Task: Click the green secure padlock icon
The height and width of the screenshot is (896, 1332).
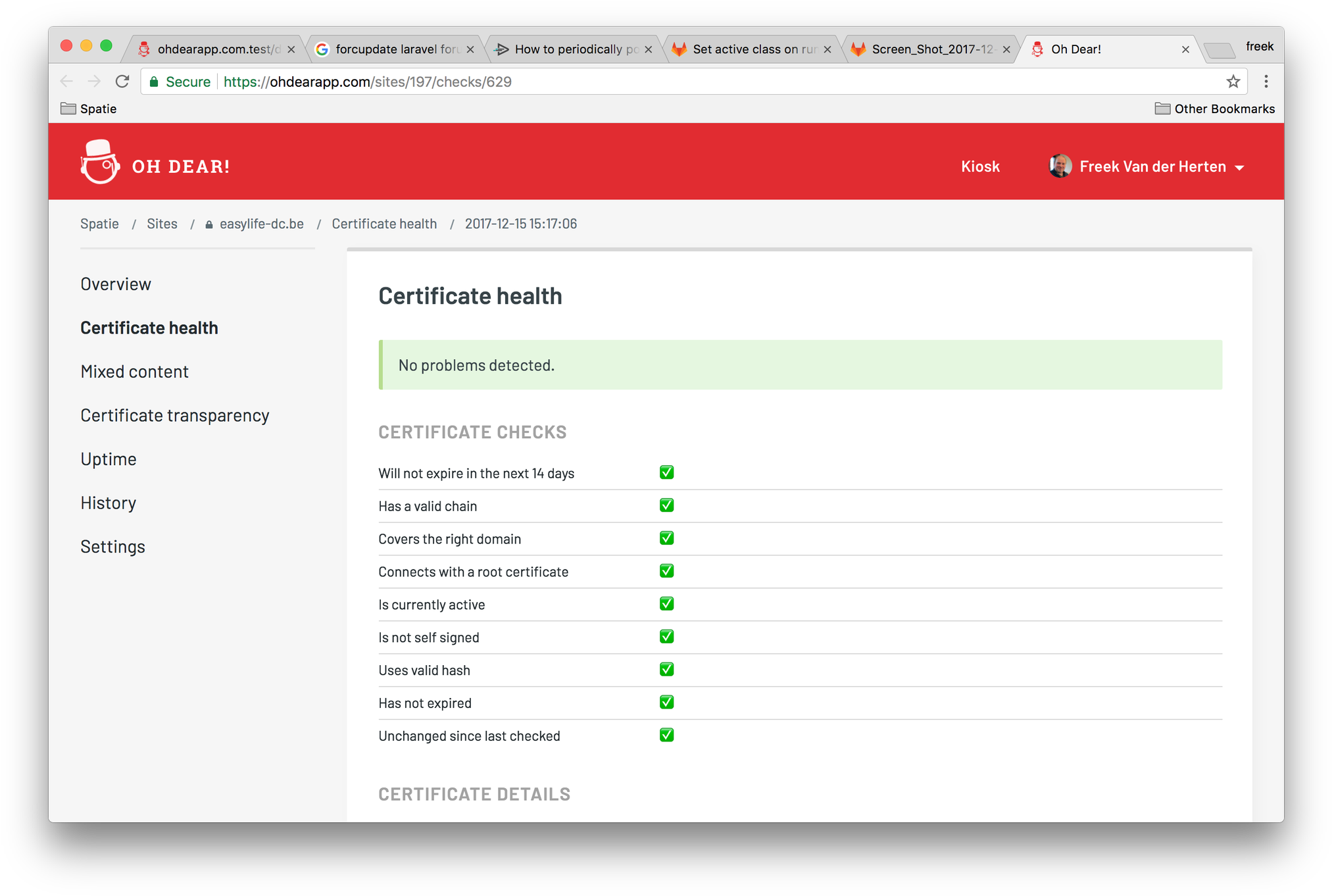Action: (154, 82)
